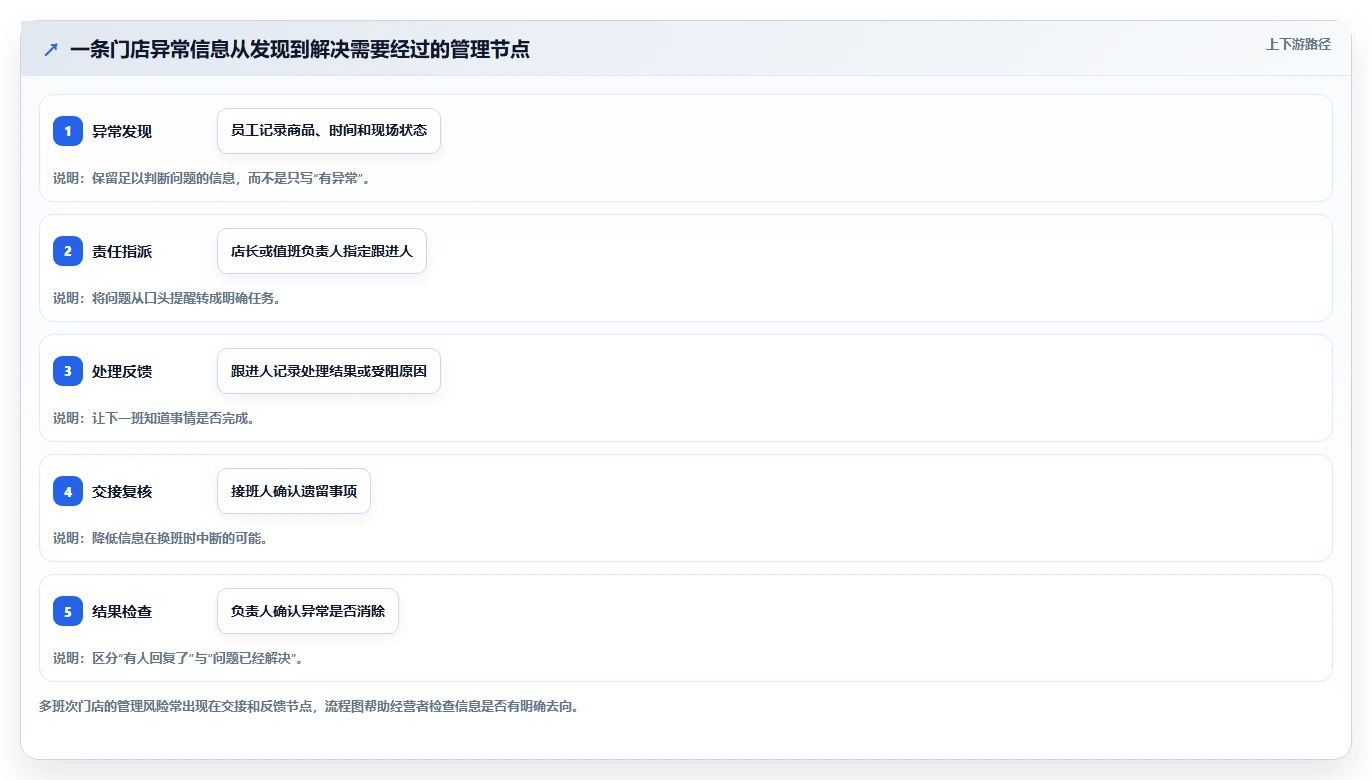Click the footer text starting 多班次门店的管理风险
The width and height of the screenshot is (1372, 780).
(x=309, y=706)
